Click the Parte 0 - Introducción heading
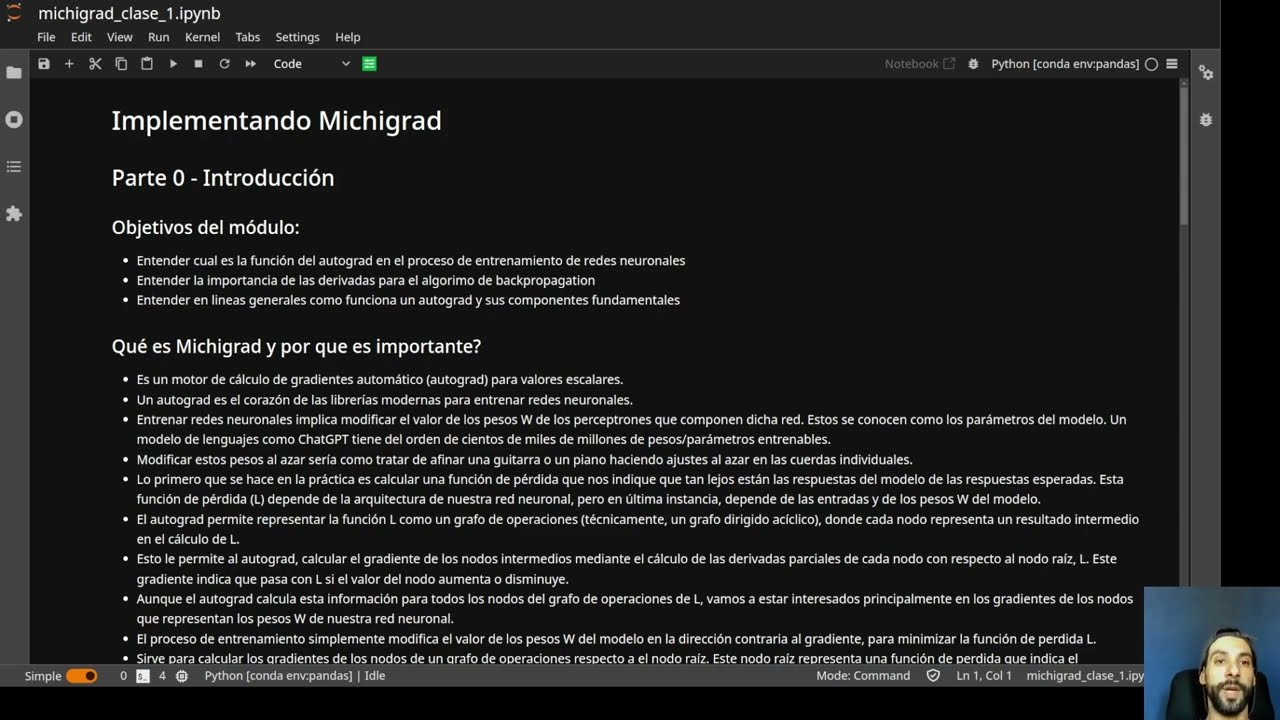This screenshot has height=720, width=1280. (x=223, y=178)
